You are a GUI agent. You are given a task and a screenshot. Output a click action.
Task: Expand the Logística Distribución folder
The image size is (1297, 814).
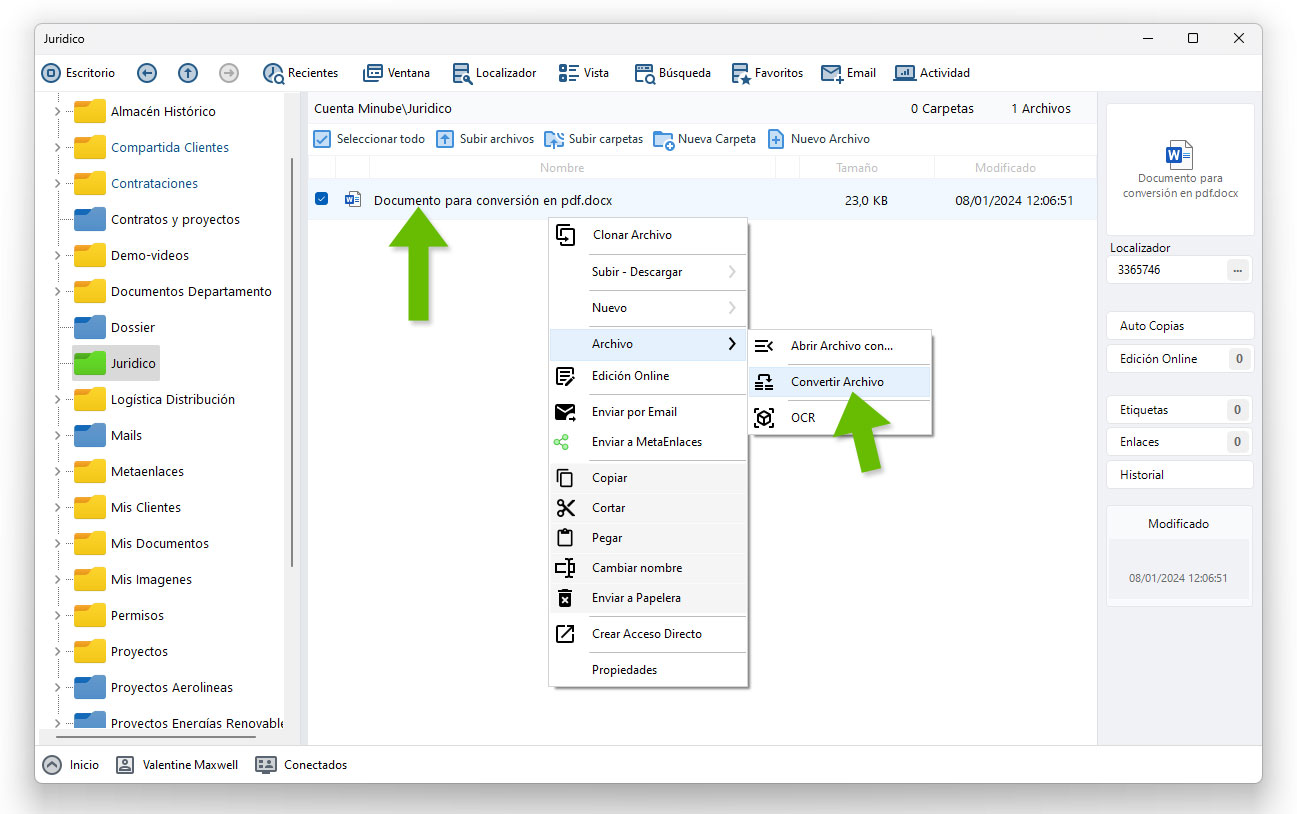point(57,400)
